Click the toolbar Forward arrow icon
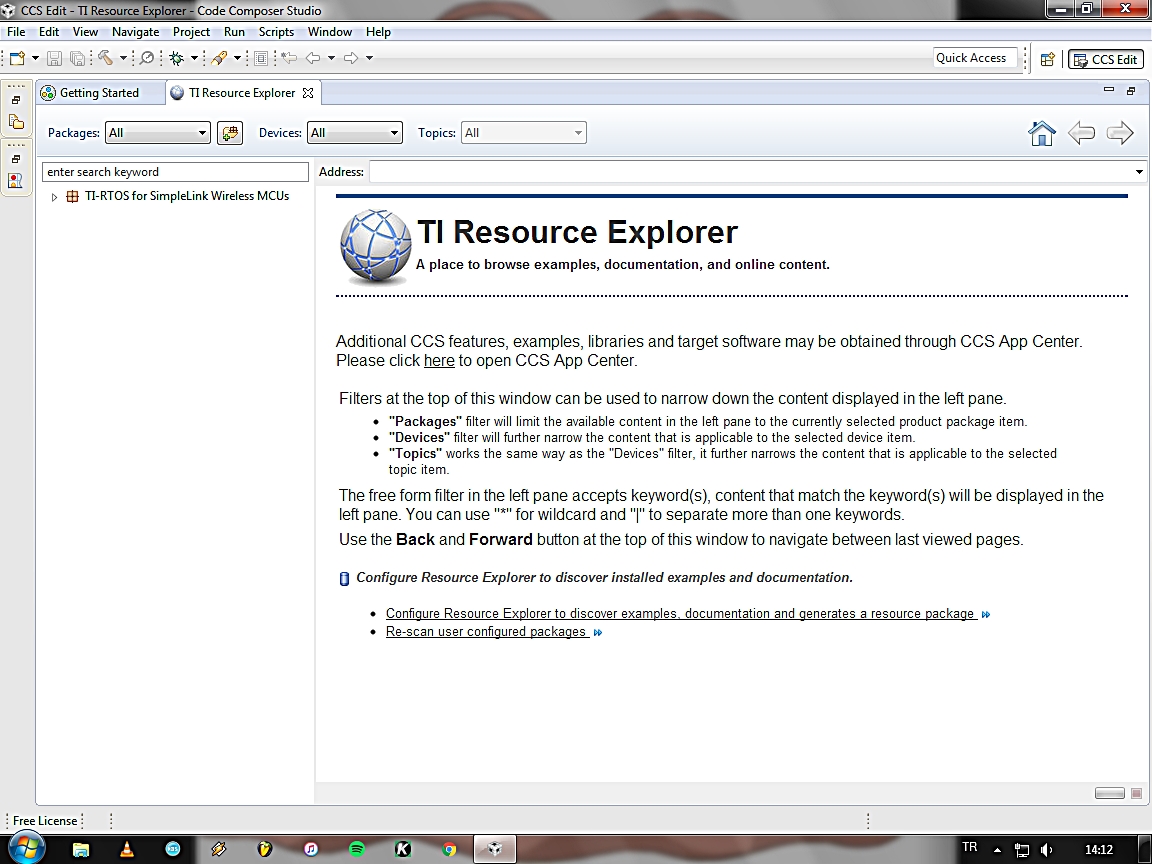1152x864 pixels. point(351,57)
